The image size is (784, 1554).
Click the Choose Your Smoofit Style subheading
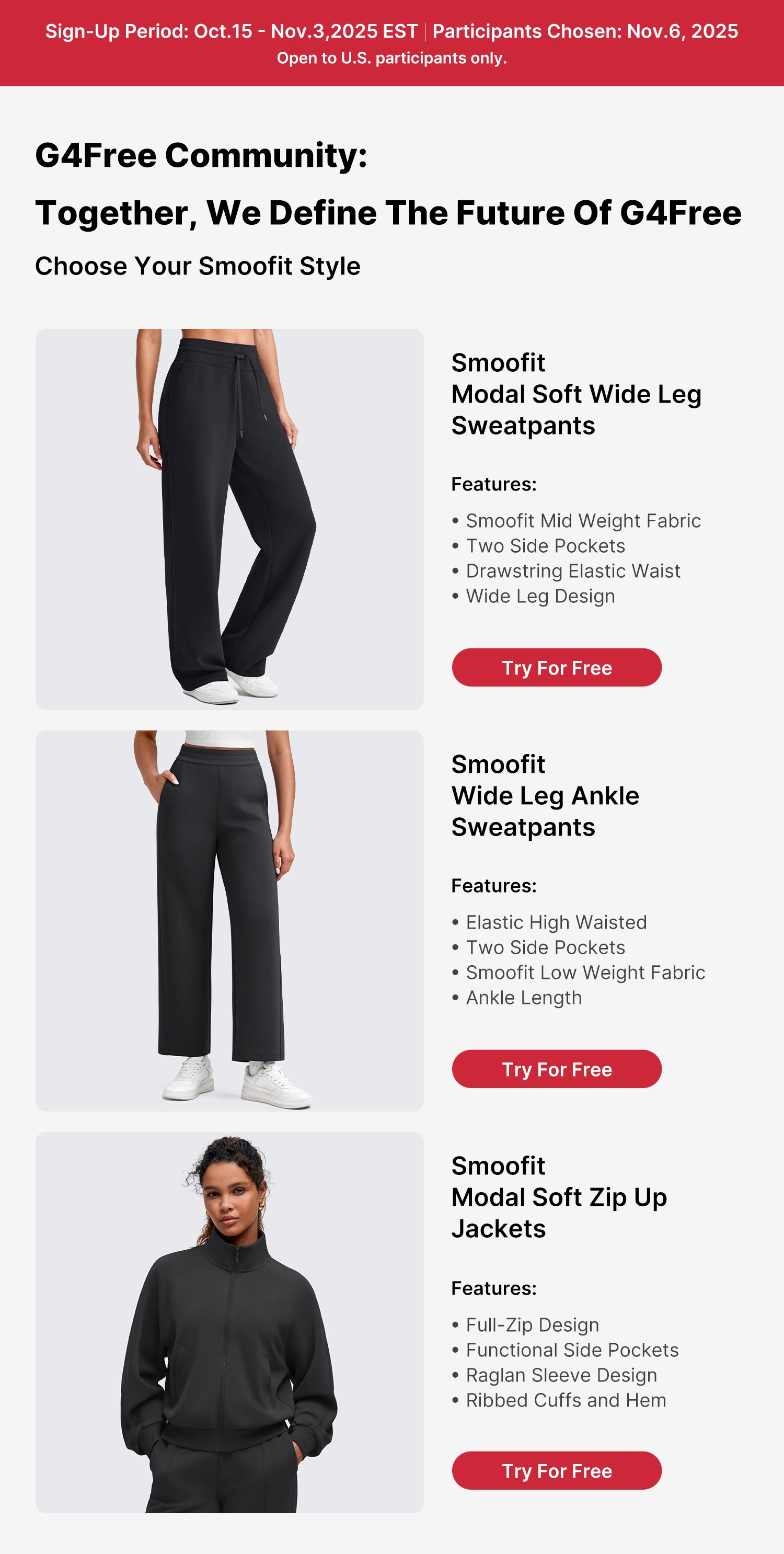tap(198, 266)
